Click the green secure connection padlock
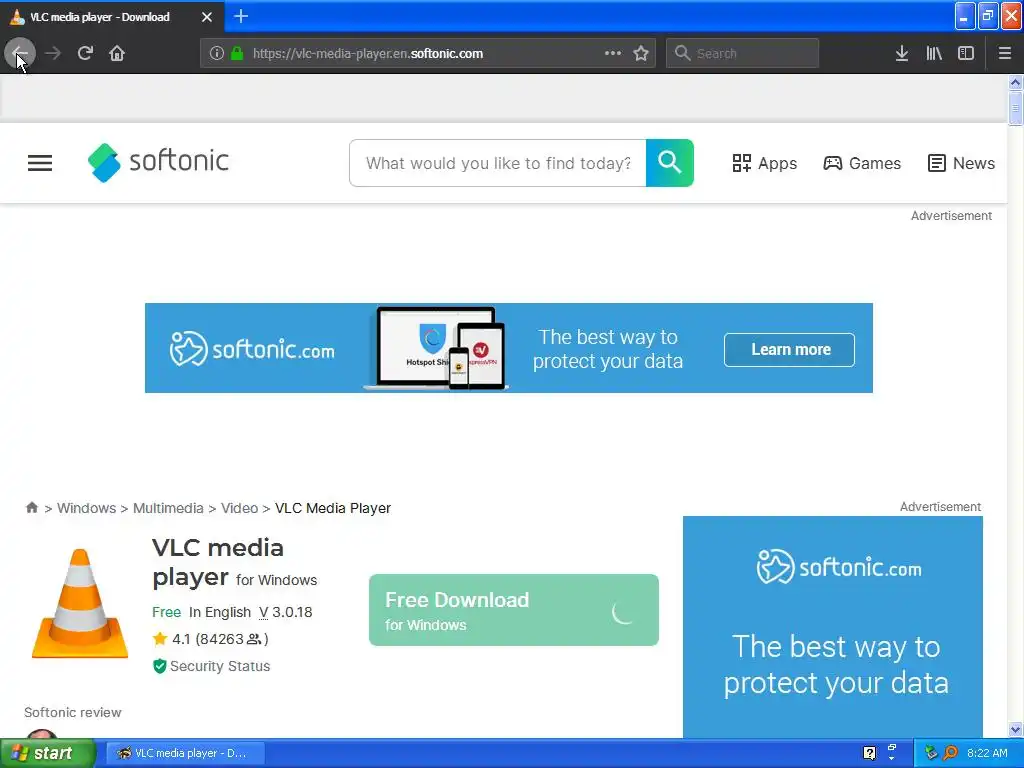This screenshot has width=1024, height=768. coord(237,54)
